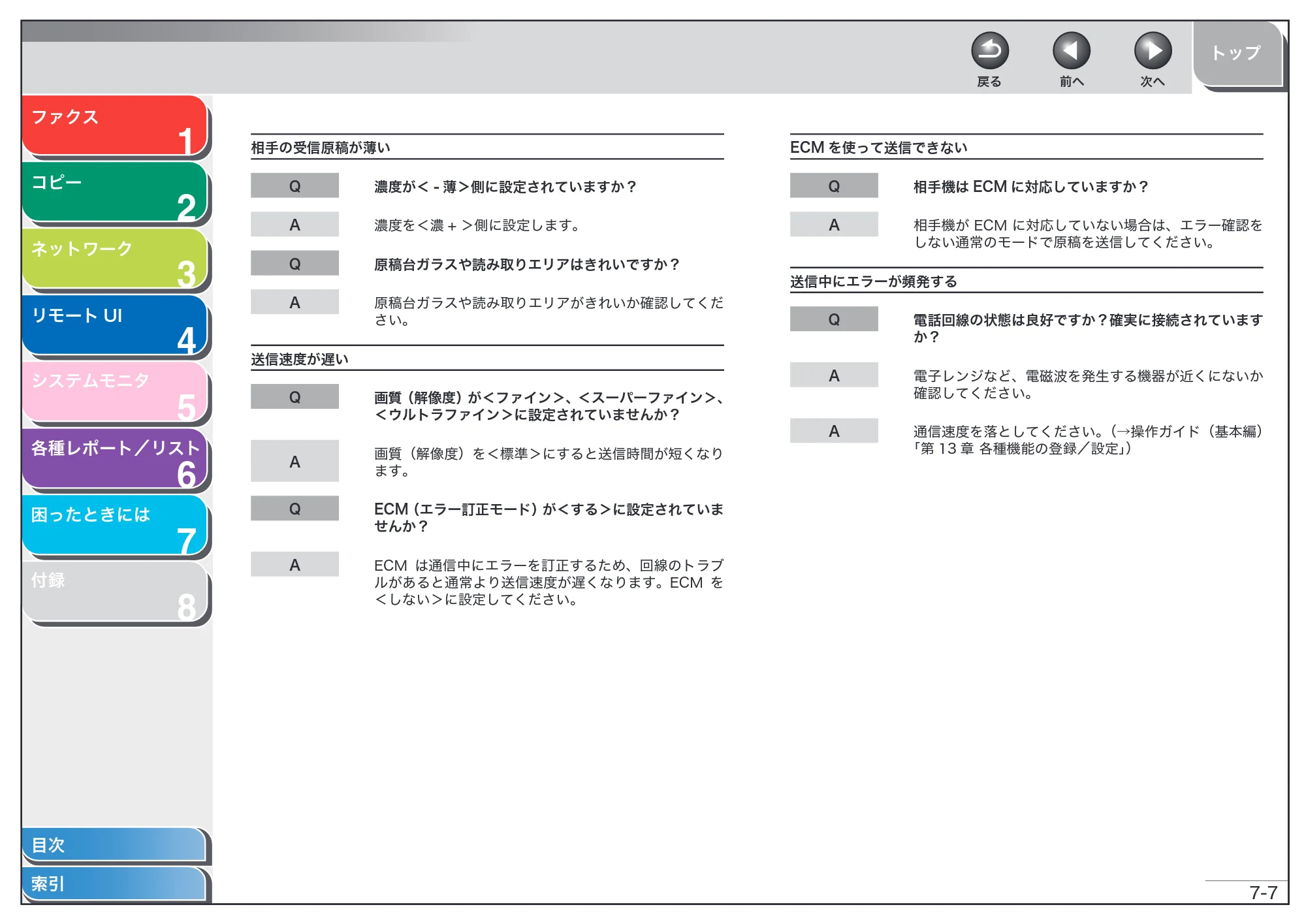
Task: Click heading 送信速度が遅い
Action: [x=300, y=359]
